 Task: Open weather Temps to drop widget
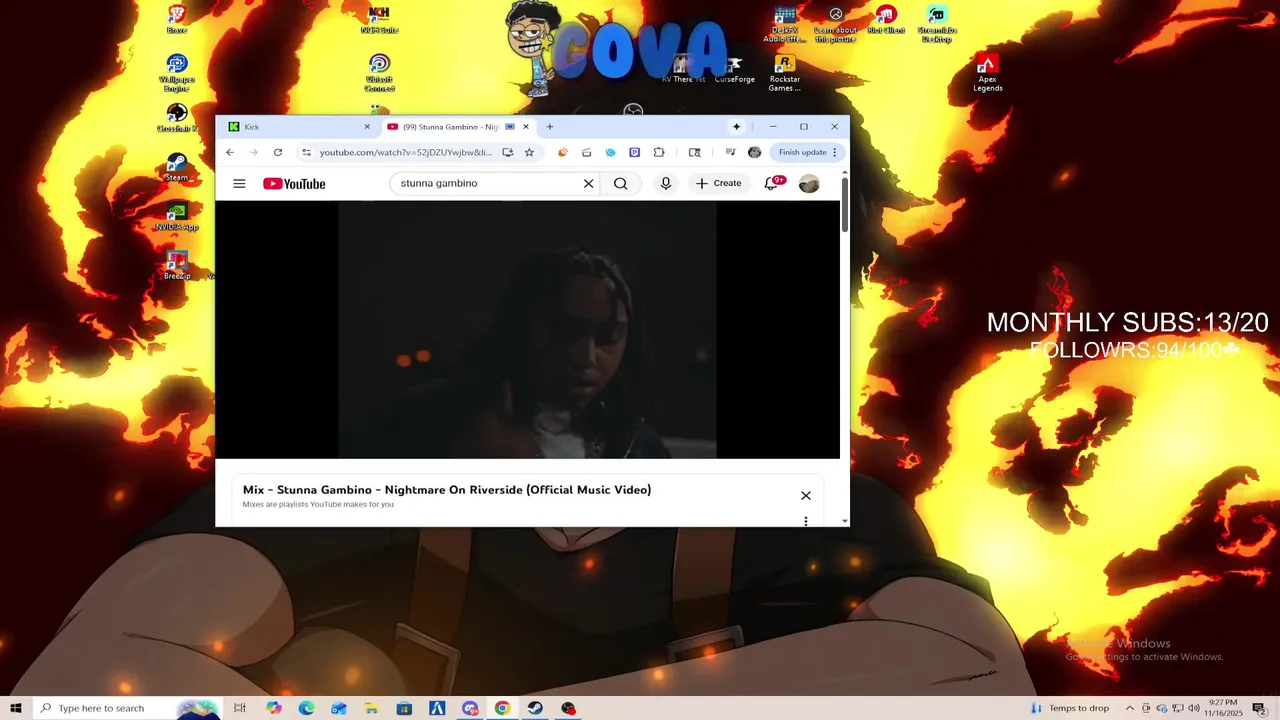1069,708
